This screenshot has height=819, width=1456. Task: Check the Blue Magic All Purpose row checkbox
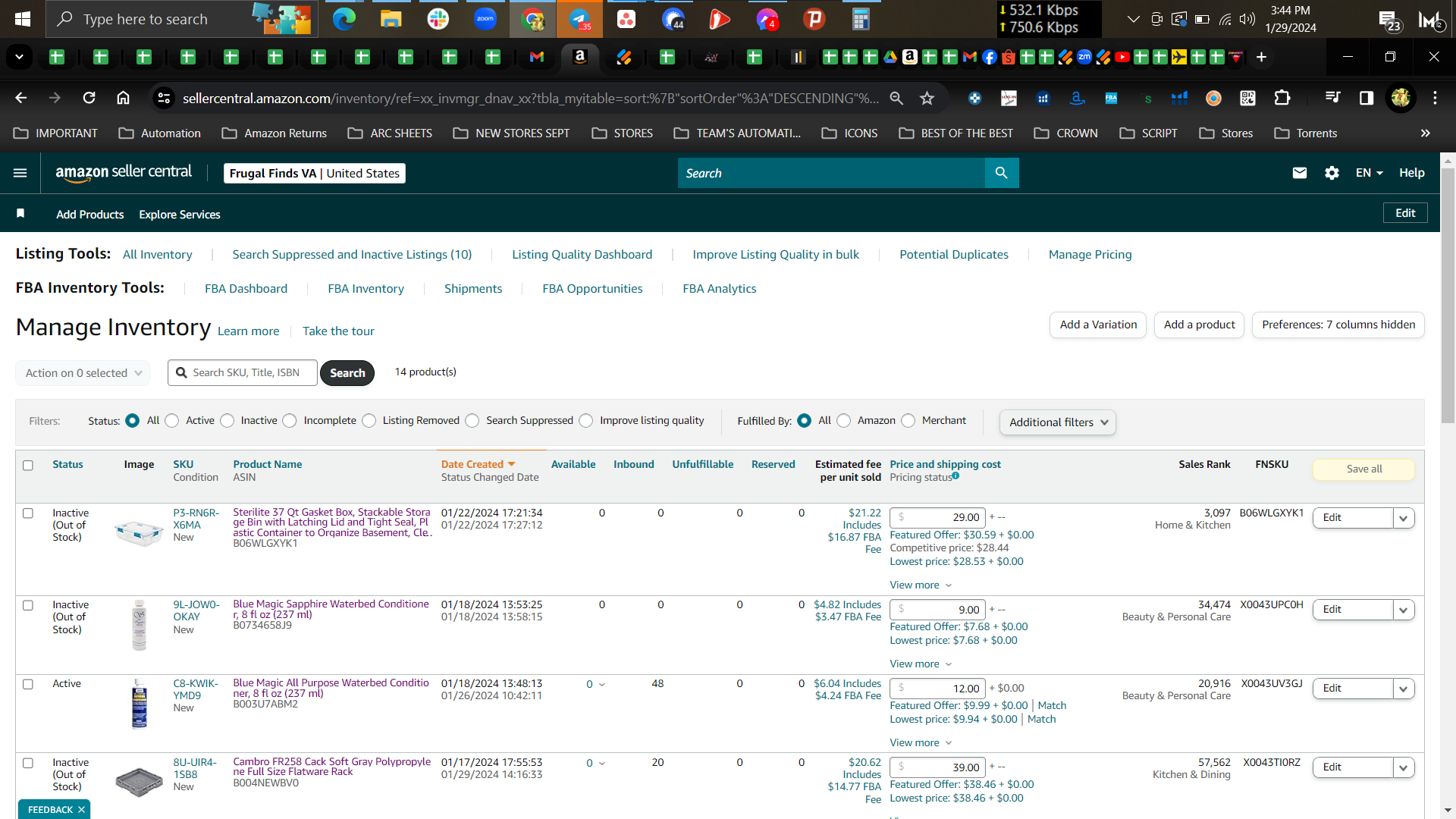click(x=28, y=684)
